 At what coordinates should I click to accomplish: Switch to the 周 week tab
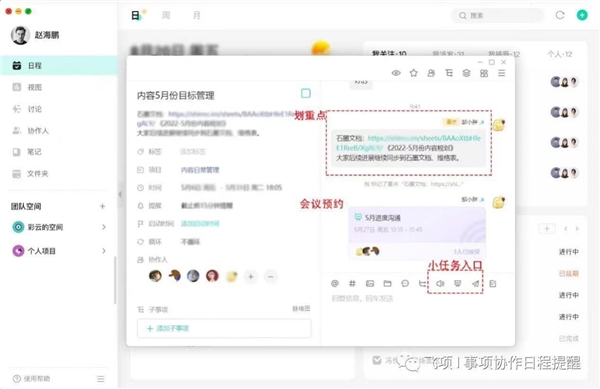click(166, 15)
